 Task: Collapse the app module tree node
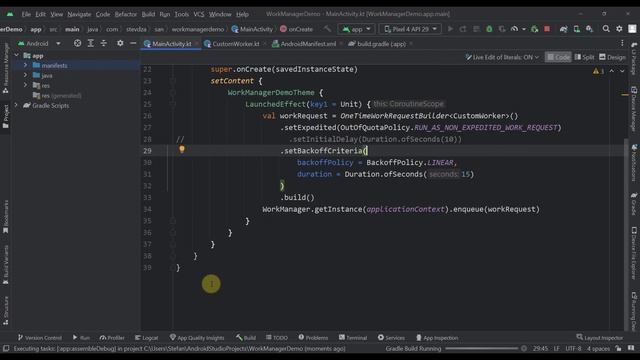(x=16, y=55)
